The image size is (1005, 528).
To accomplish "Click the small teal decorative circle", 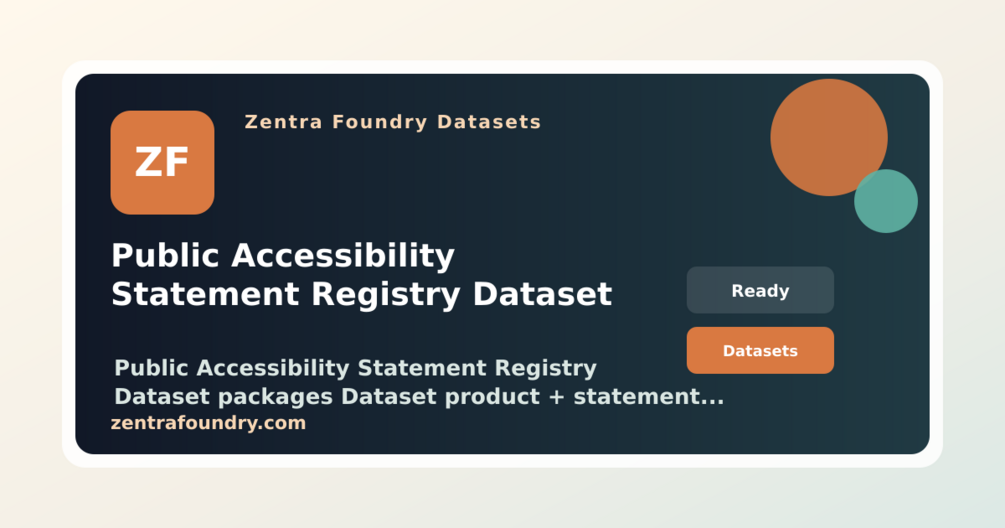I will (886, 201).
